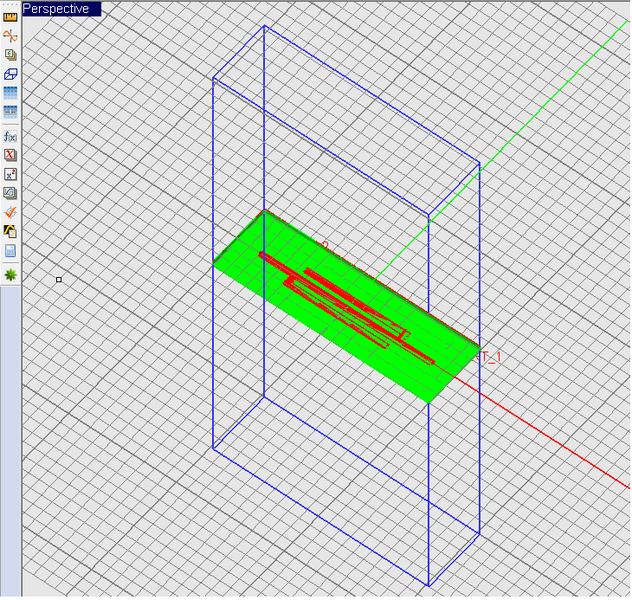
Task: Open the stacked layers icon
Action: 10,55
